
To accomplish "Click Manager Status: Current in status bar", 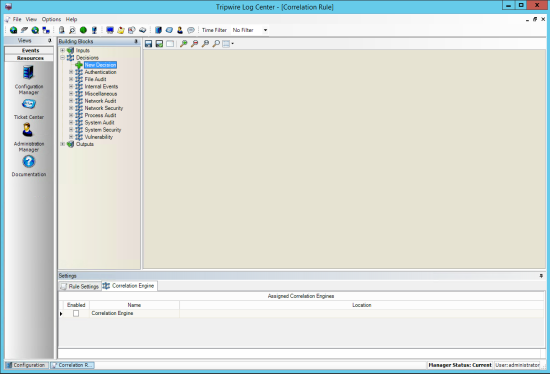I will coord(460,365).
